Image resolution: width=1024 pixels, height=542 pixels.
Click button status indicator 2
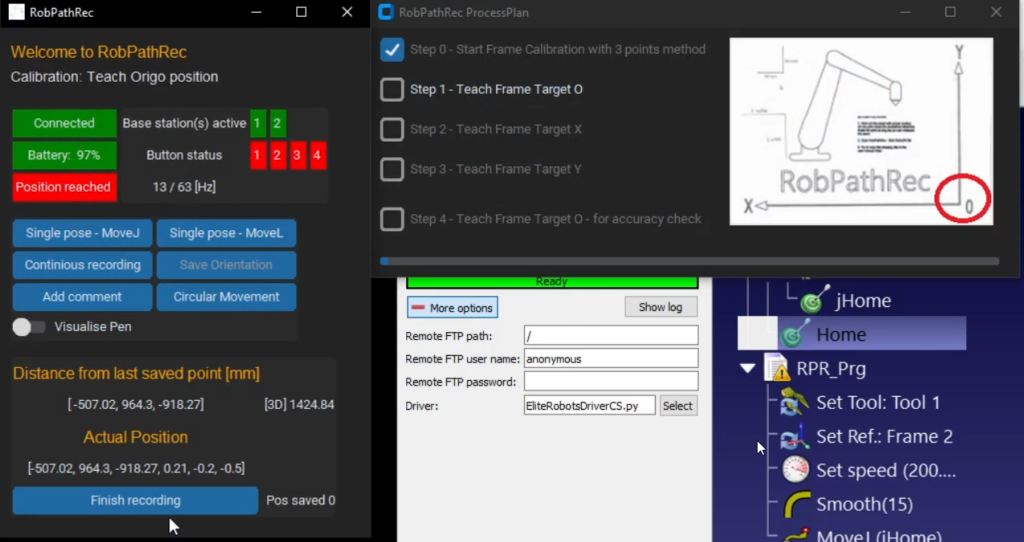(278, 155)
